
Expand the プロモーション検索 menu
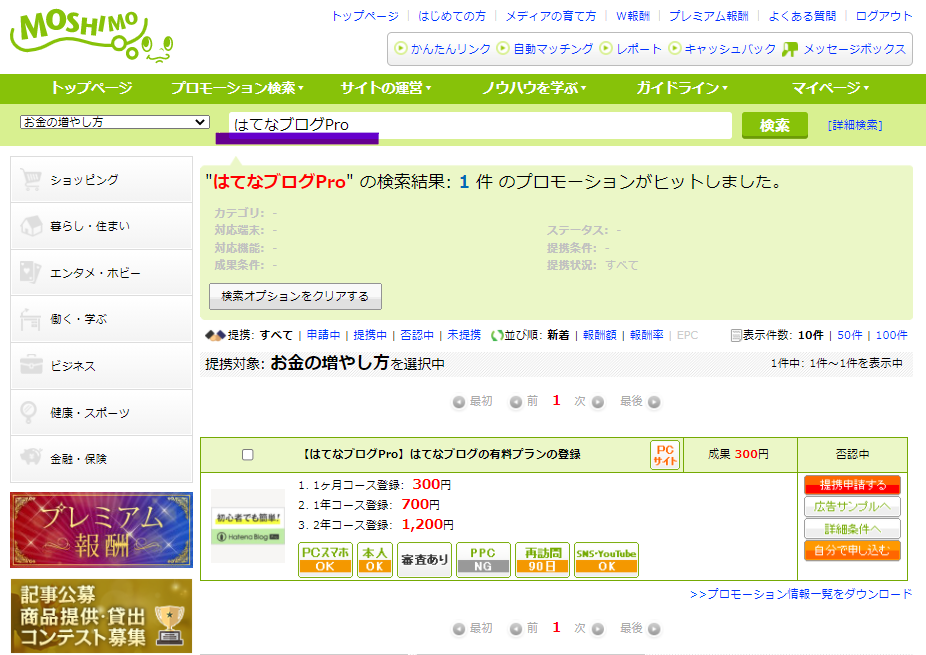pos(237,88)
